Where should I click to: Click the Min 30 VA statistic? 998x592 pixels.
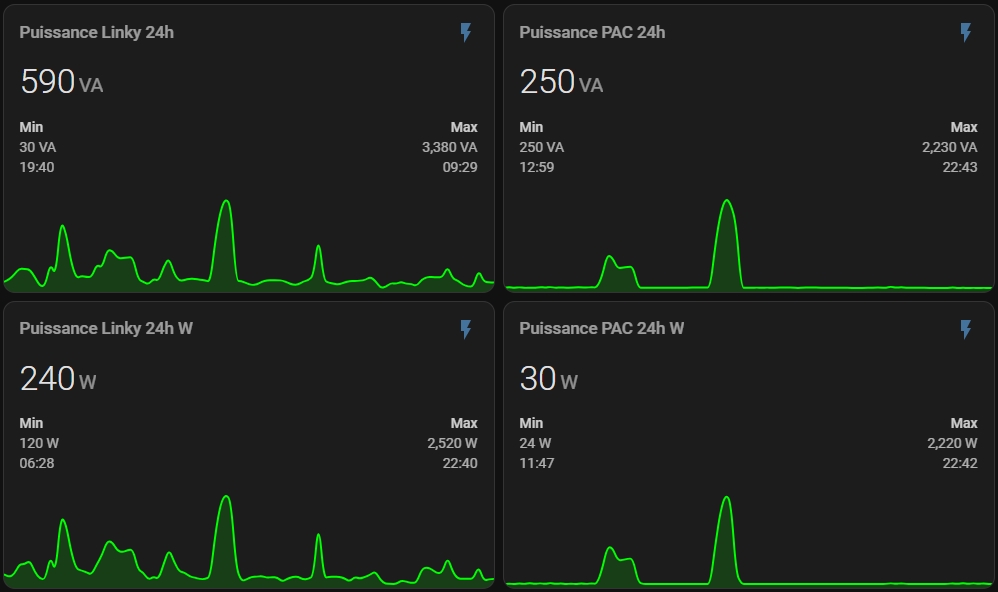(38, 147)
